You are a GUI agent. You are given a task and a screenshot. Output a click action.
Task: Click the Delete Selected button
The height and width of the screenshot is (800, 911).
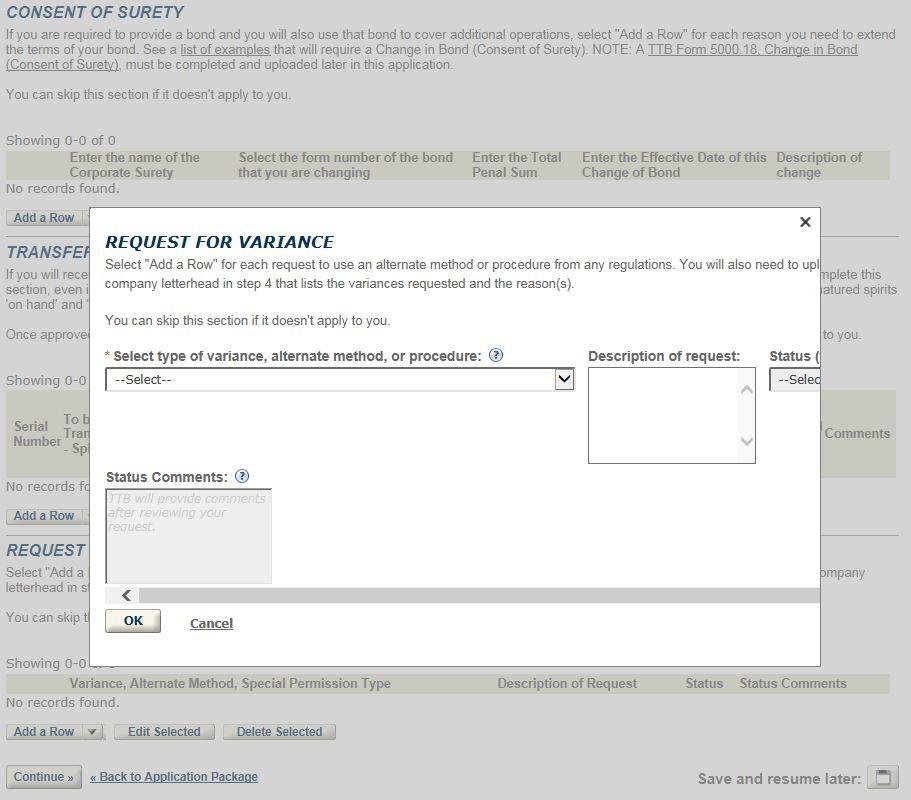coord(279,732)
